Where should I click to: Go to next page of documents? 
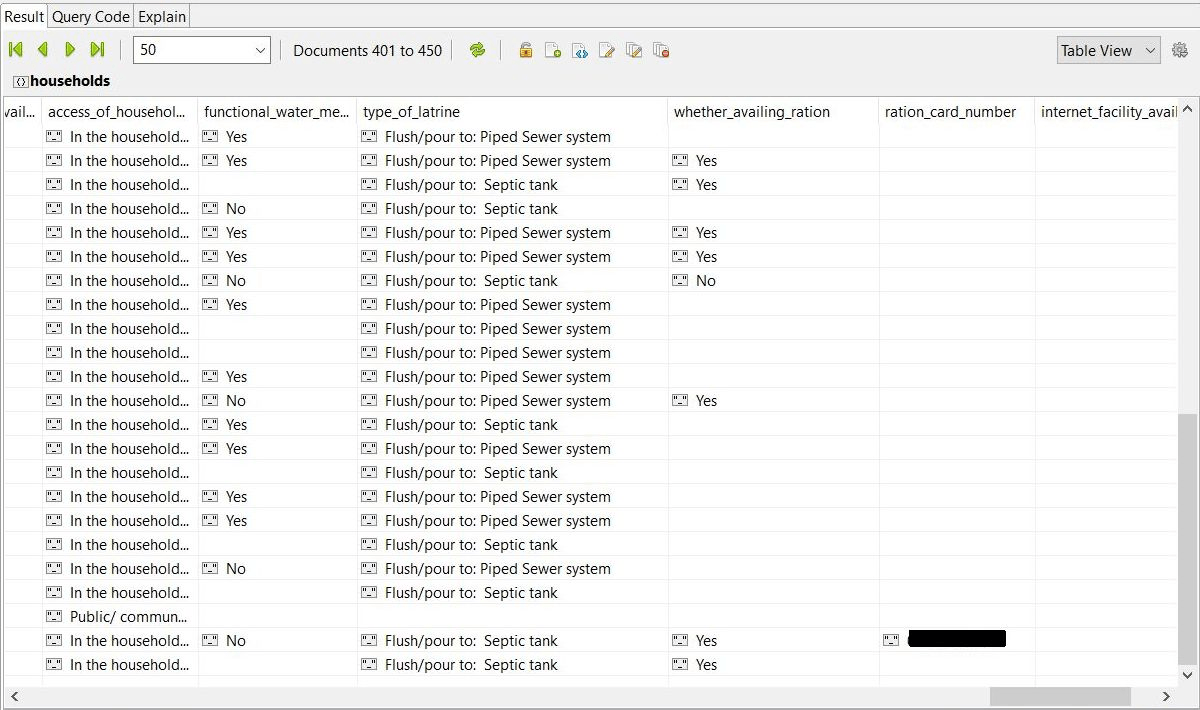(70, 50)
